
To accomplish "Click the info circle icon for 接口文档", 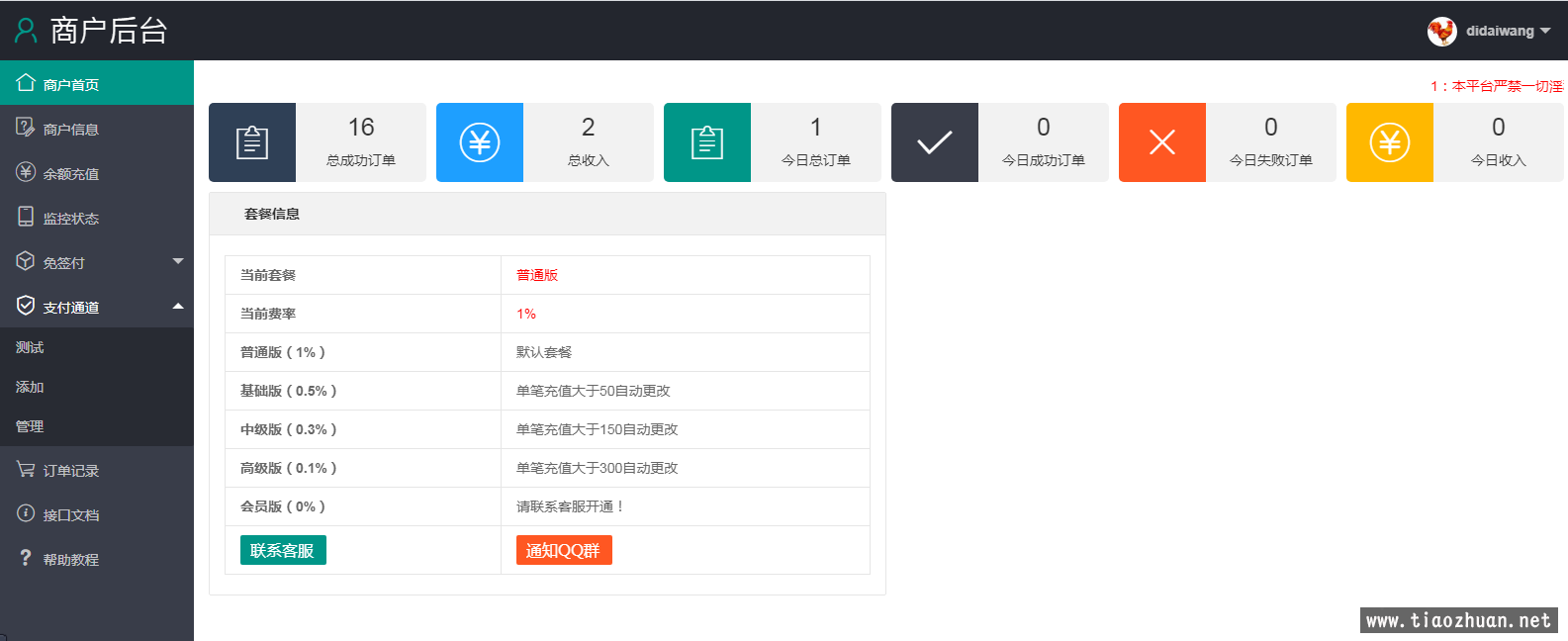I will point(26,513).
